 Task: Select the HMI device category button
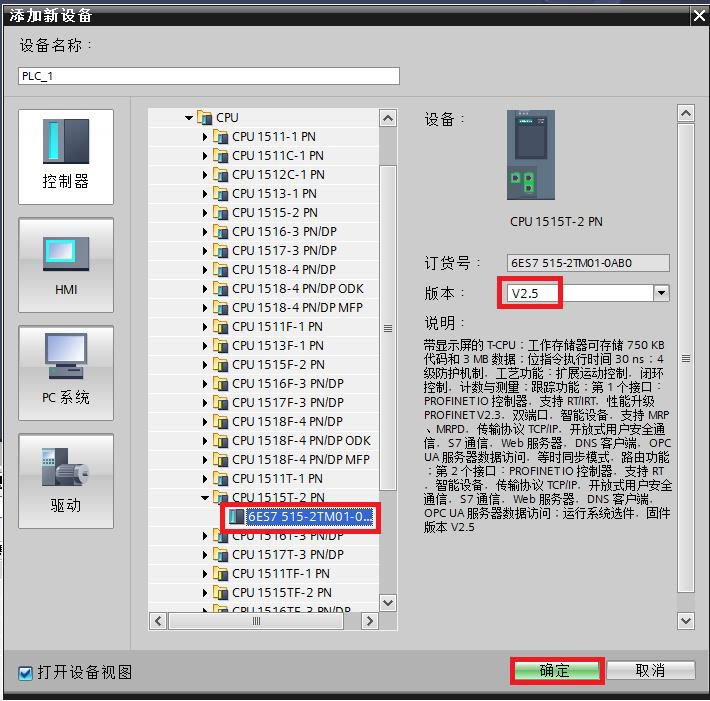[x=66, y=265]
